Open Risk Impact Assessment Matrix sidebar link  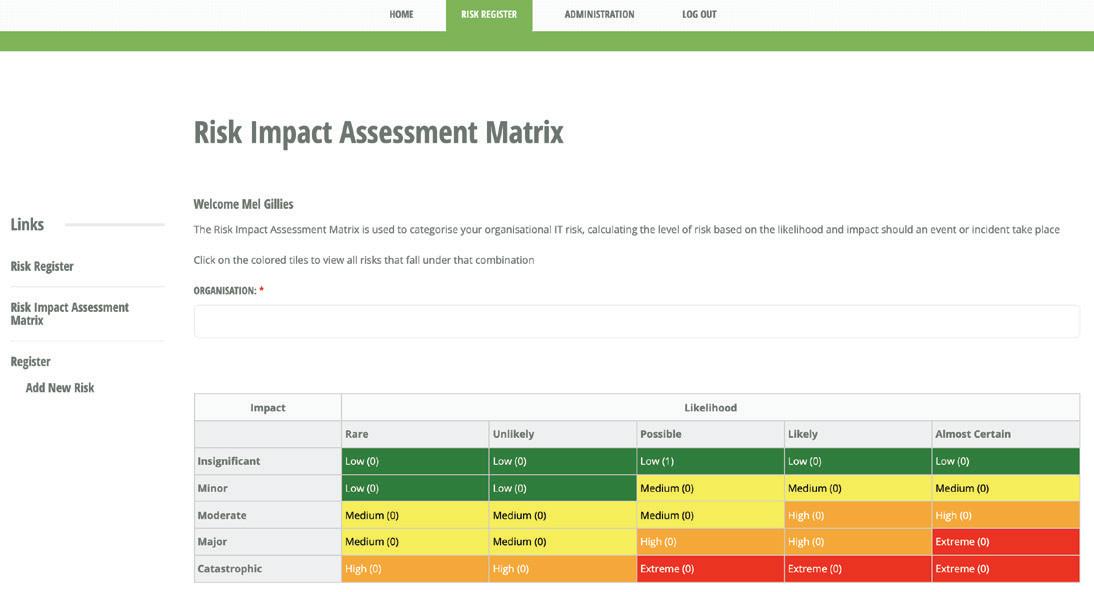pyautogui.click(x=69, y=314)
